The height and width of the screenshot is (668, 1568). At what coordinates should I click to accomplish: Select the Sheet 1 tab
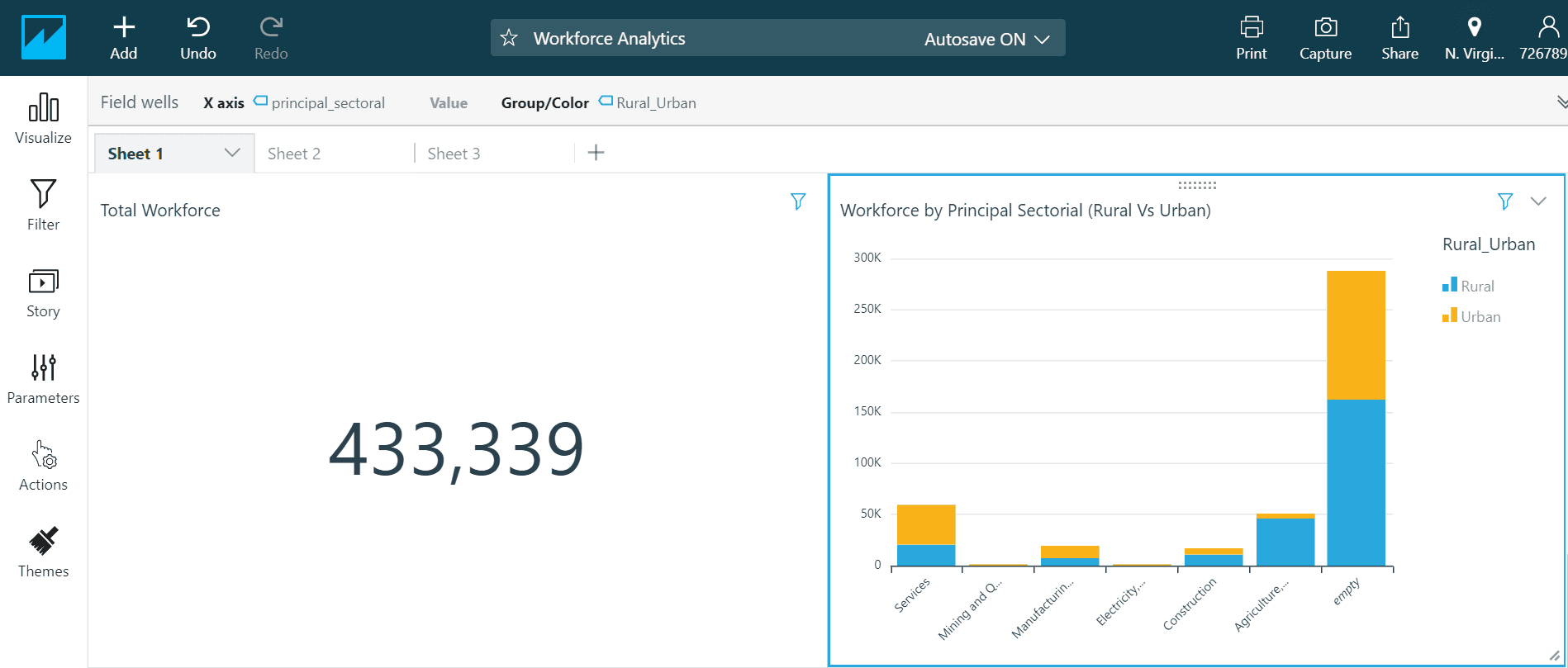pos(135,154)
